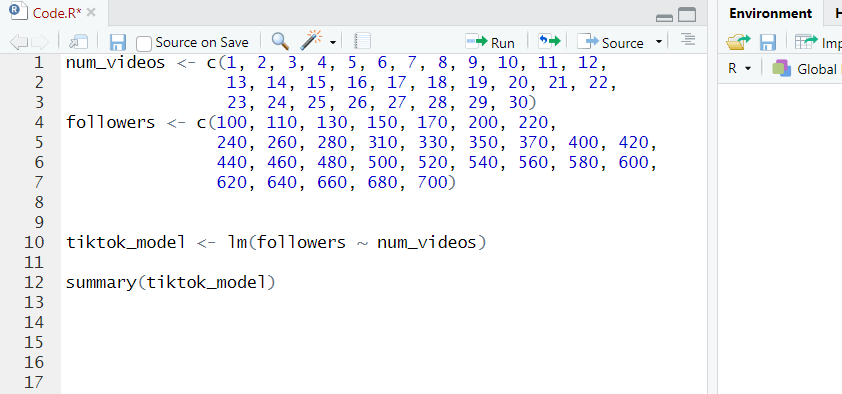The width and height of the screenshot is (842, 394).
Task: Switch to the Environment tab
Action: [771, 13]
